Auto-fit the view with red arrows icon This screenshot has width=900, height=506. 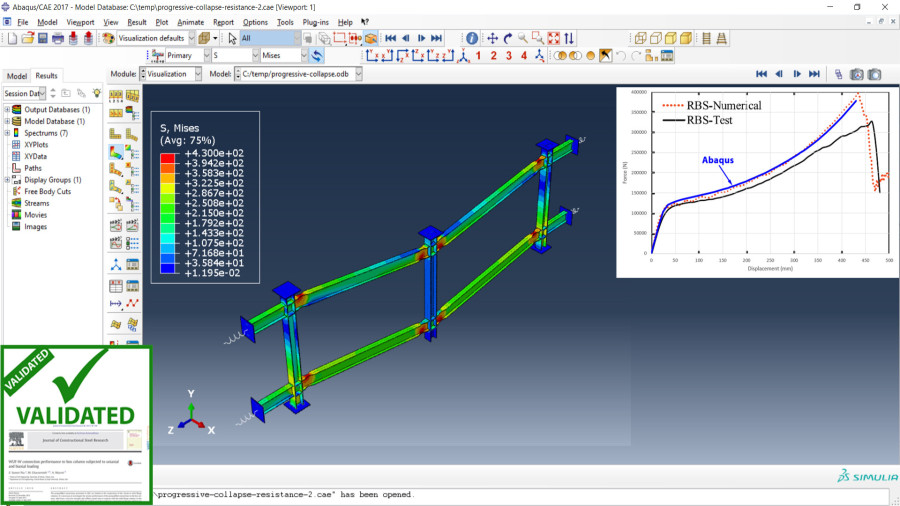coord(553,38)
